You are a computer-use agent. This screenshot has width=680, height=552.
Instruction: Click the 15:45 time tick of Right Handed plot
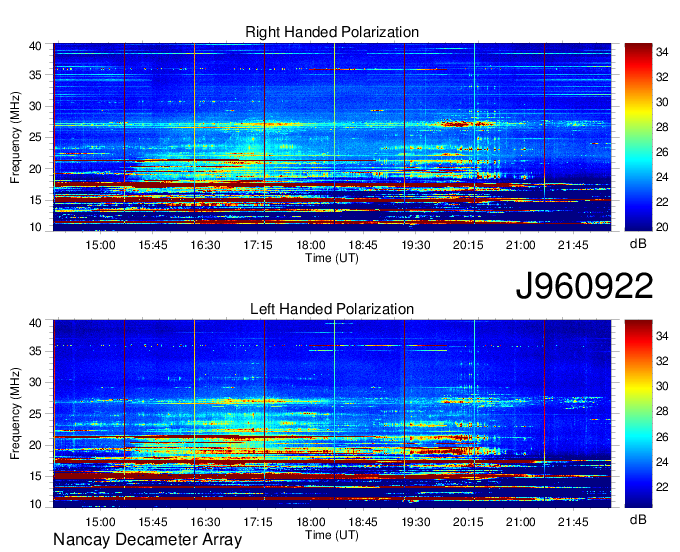coord(153,245)
